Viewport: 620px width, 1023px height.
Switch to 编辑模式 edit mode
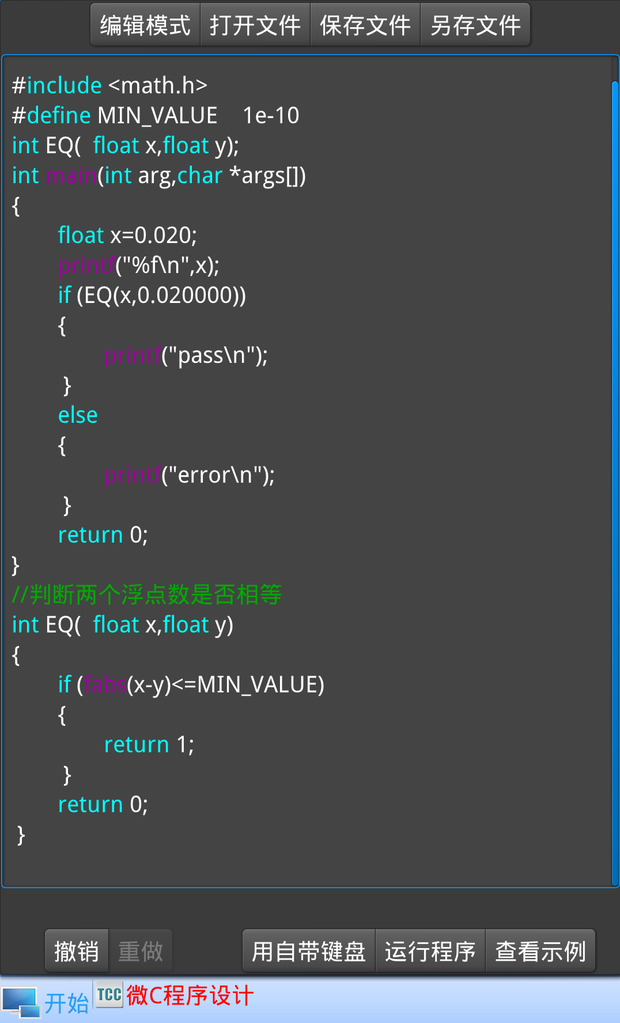click(x=145, y=25)
